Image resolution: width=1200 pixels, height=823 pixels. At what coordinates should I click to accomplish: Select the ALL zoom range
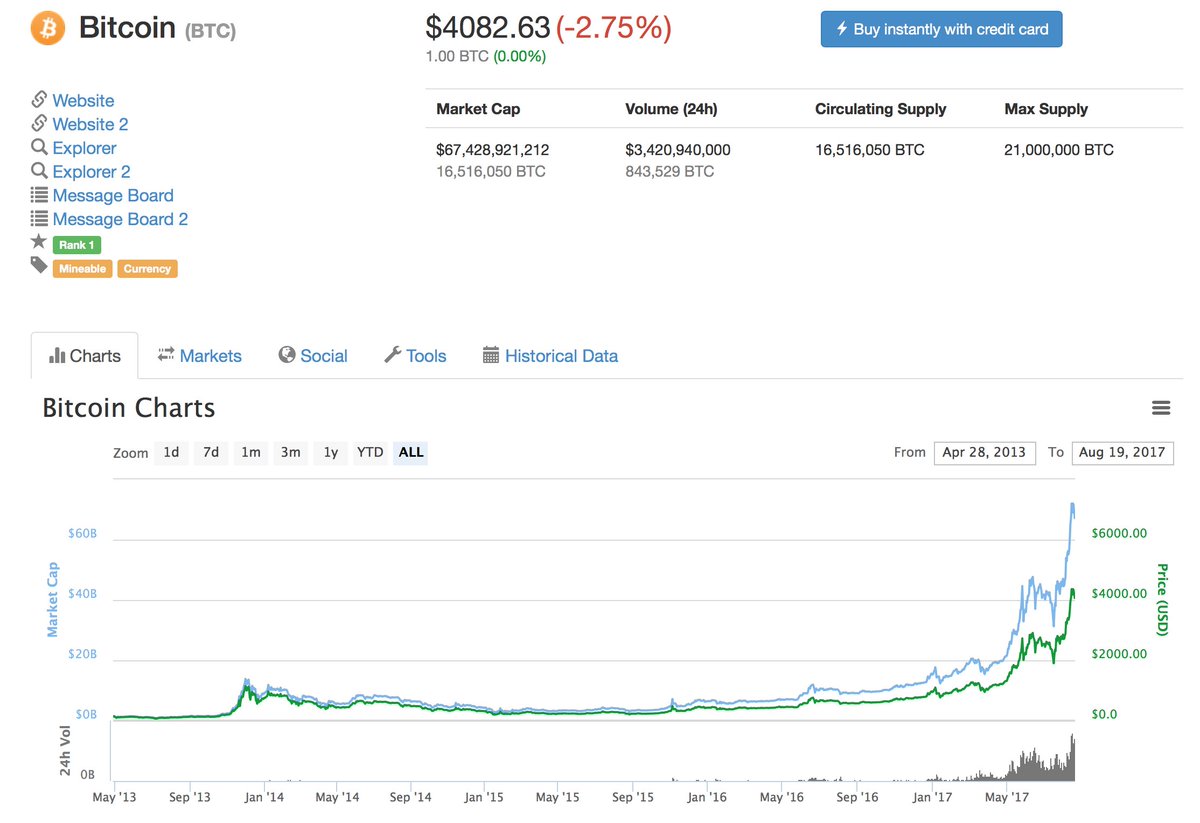coord(411,452)
